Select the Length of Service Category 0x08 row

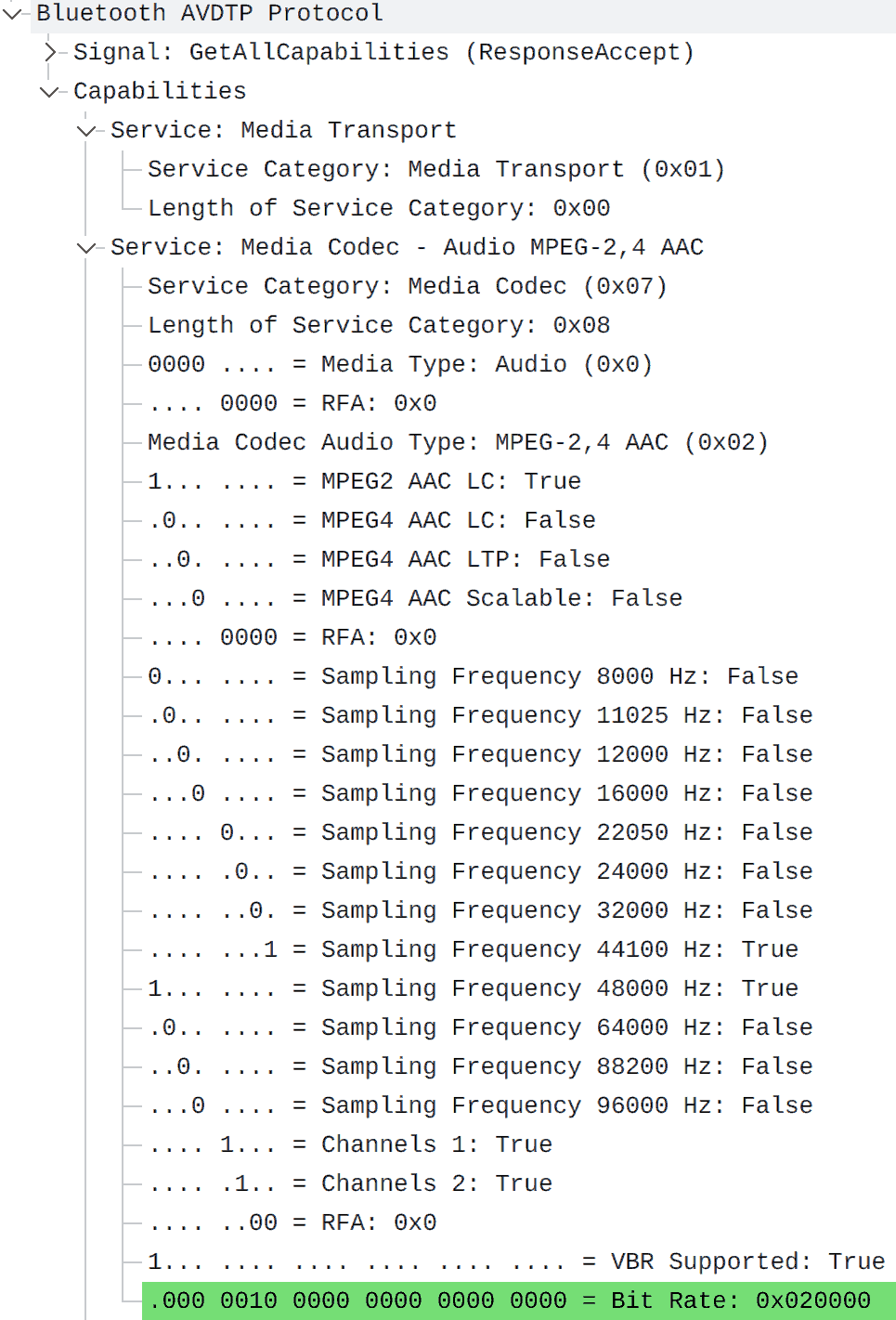pyautogui.click(x=377, y=324)
